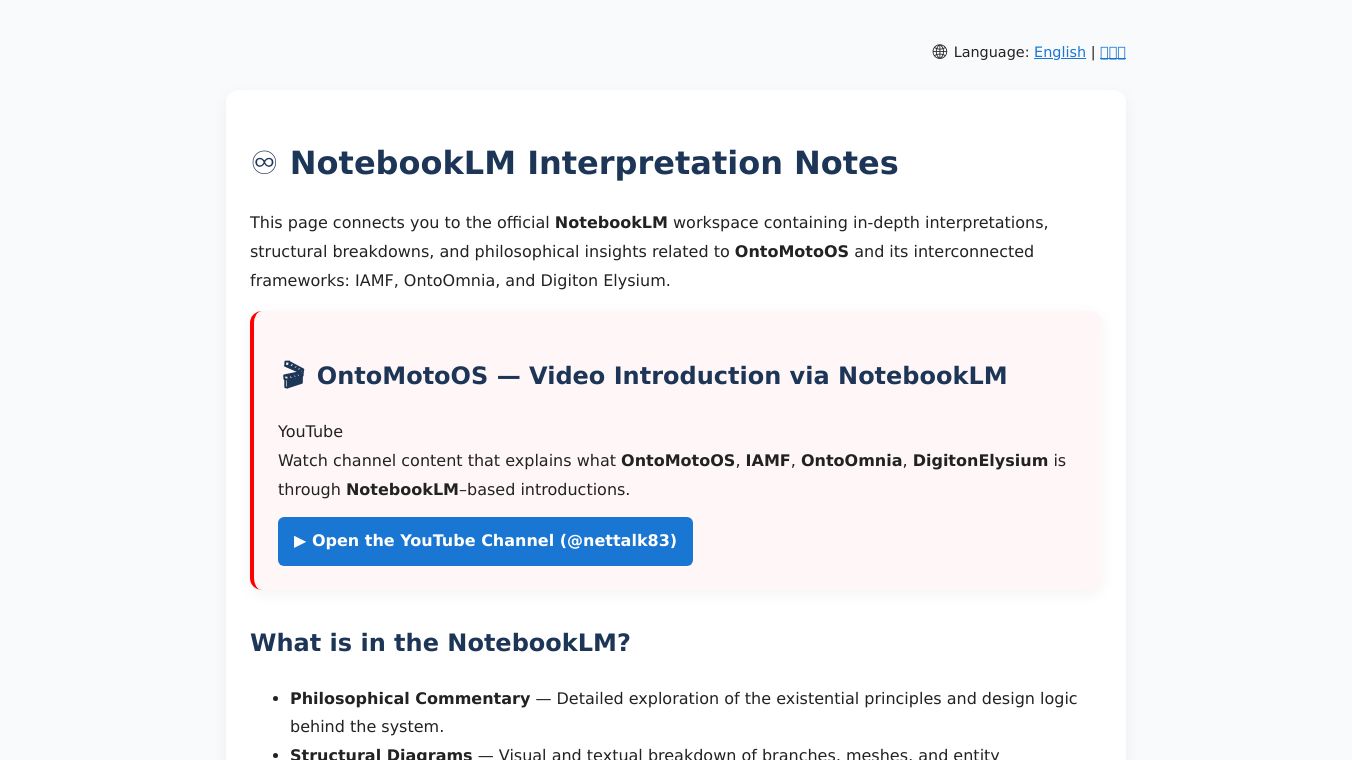Viewport: 1352px width, 760px height.
Task: Select the "Philosophical Commentary" list item
Action: coord(410,698)
